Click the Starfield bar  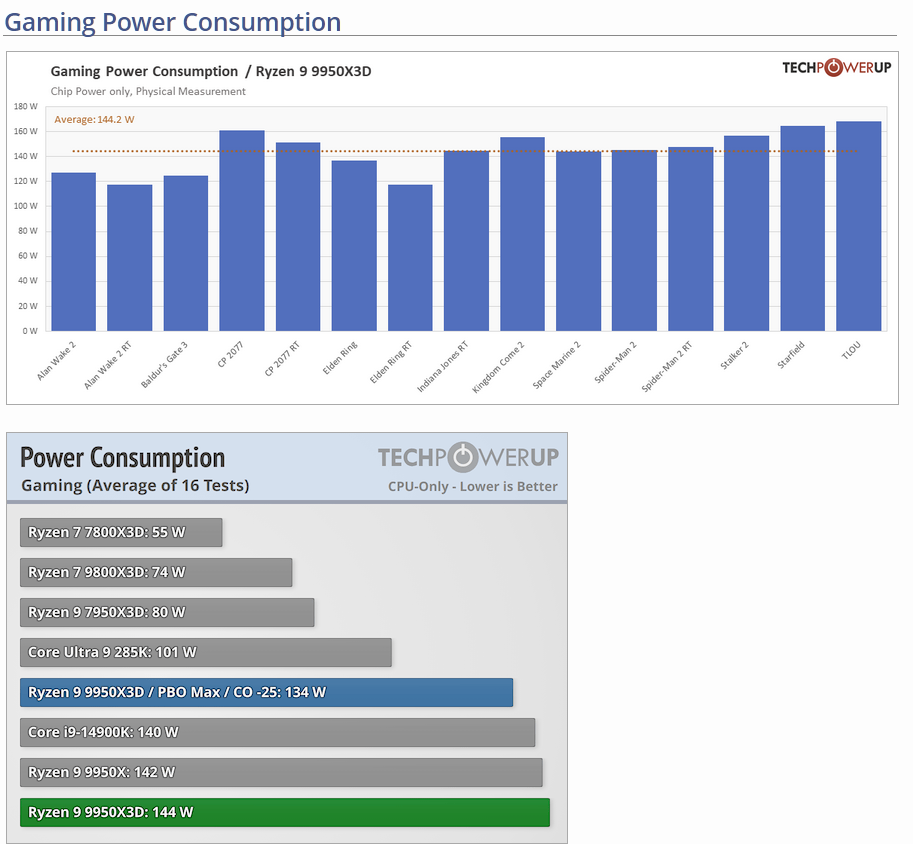tap(802, 228)
